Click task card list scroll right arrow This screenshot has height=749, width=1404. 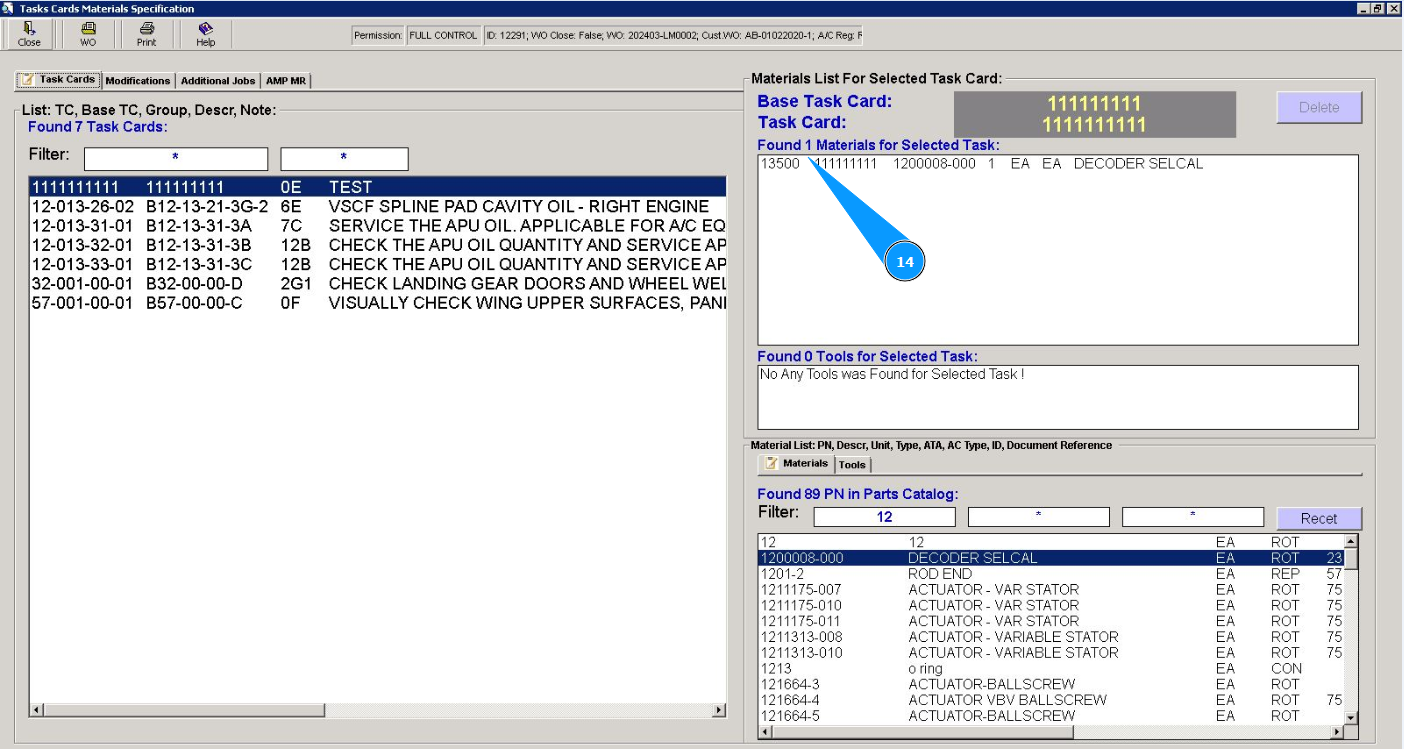click(718, 710)
